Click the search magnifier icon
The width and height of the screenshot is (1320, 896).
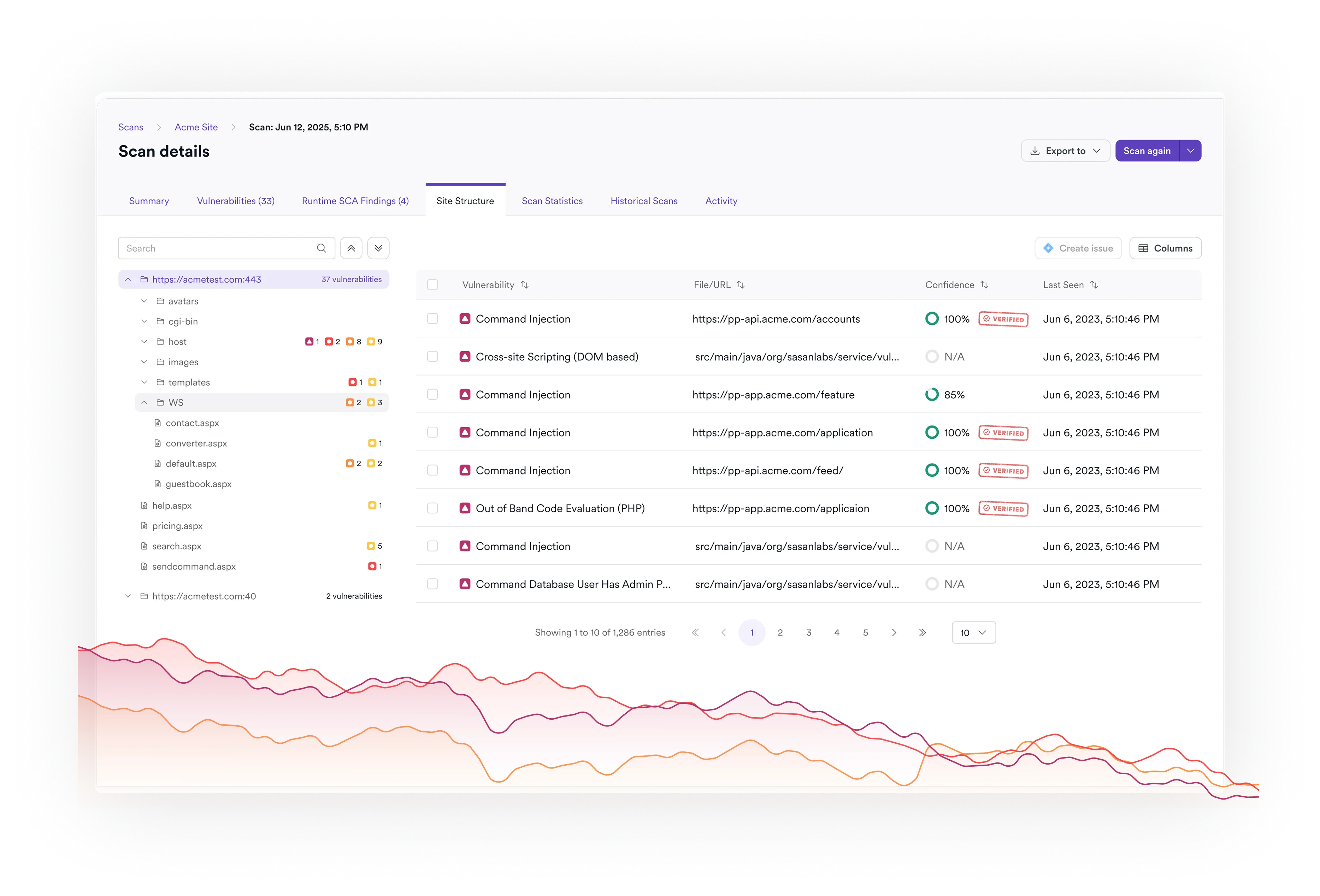click(x=322, y=248)
